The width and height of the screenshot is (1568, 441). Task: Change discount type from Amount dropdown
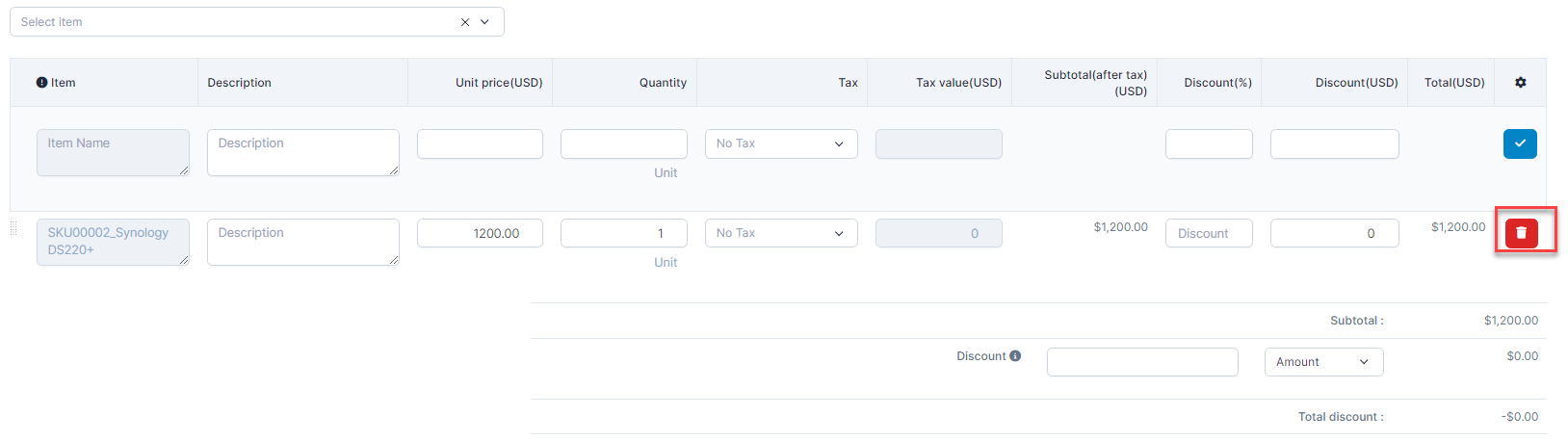(x=1322, y=362)
